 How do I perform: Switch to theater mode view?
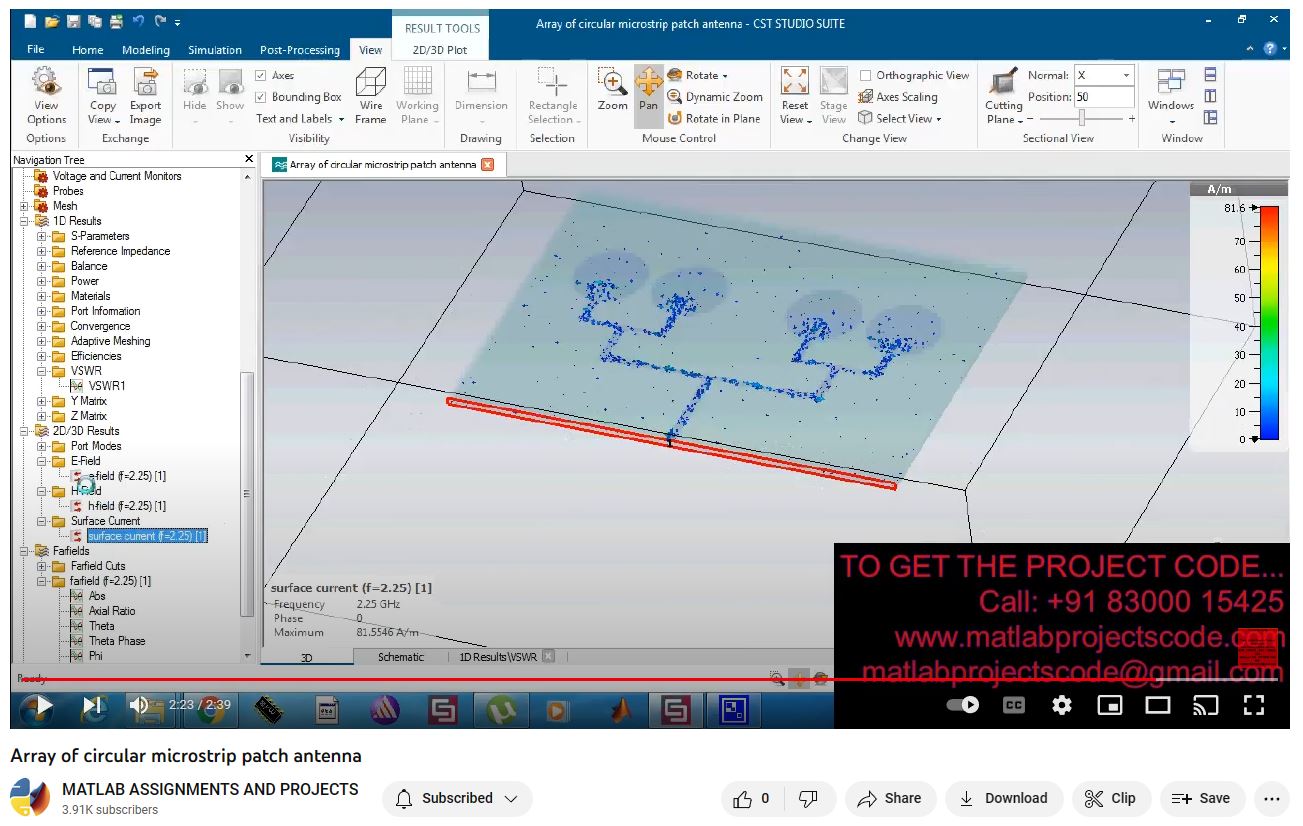(1158, 705)
